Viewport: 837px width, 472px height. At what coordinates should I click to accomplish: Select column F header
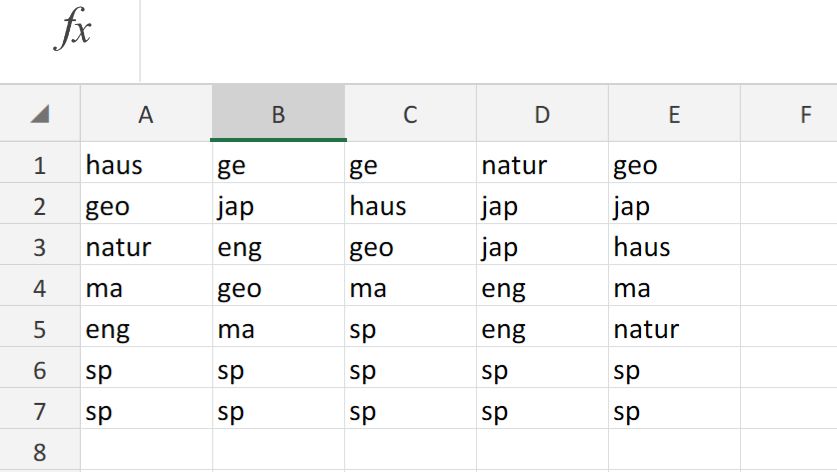[789, 113]
